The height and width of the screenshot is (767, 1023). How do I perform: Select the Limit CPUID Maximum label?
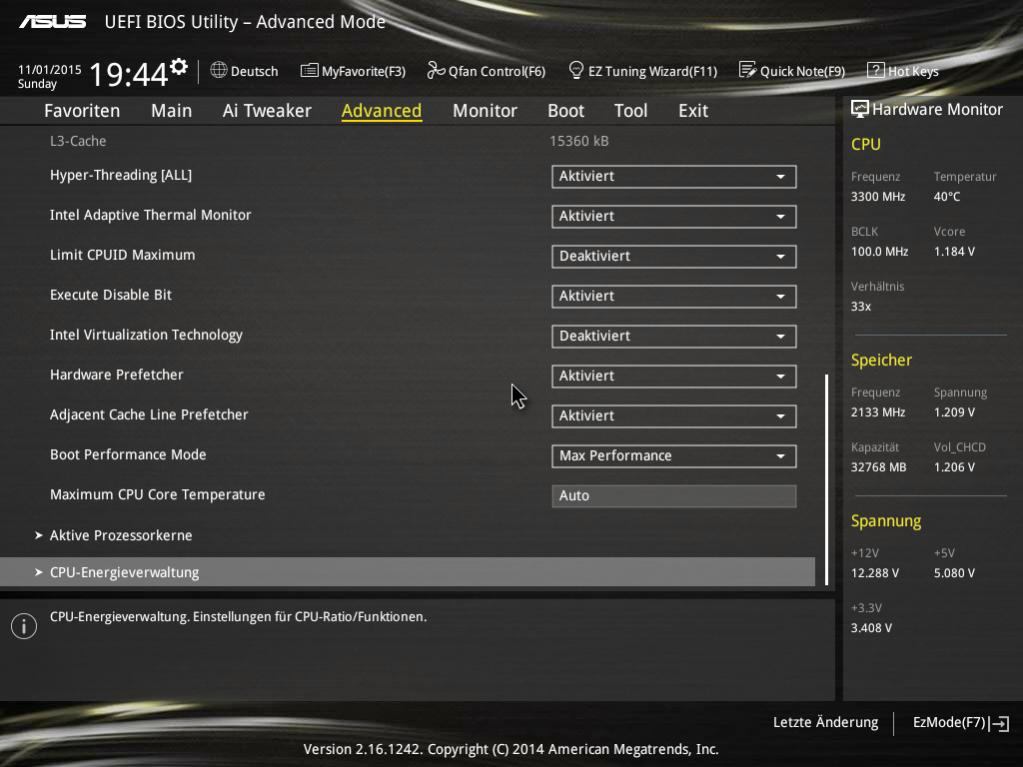tap(123, 255)
